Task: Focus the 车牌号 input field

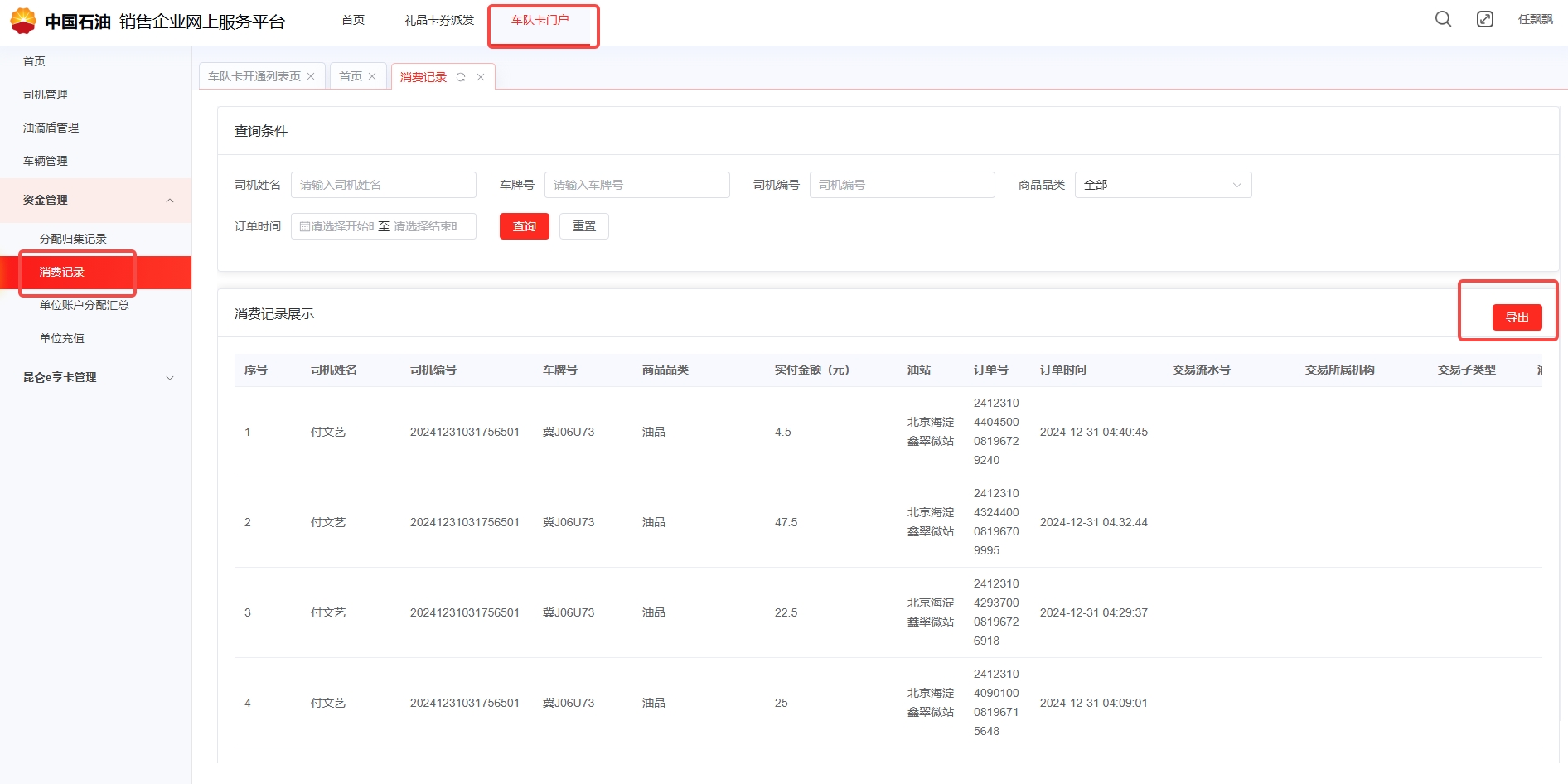Action: (636, 185)
